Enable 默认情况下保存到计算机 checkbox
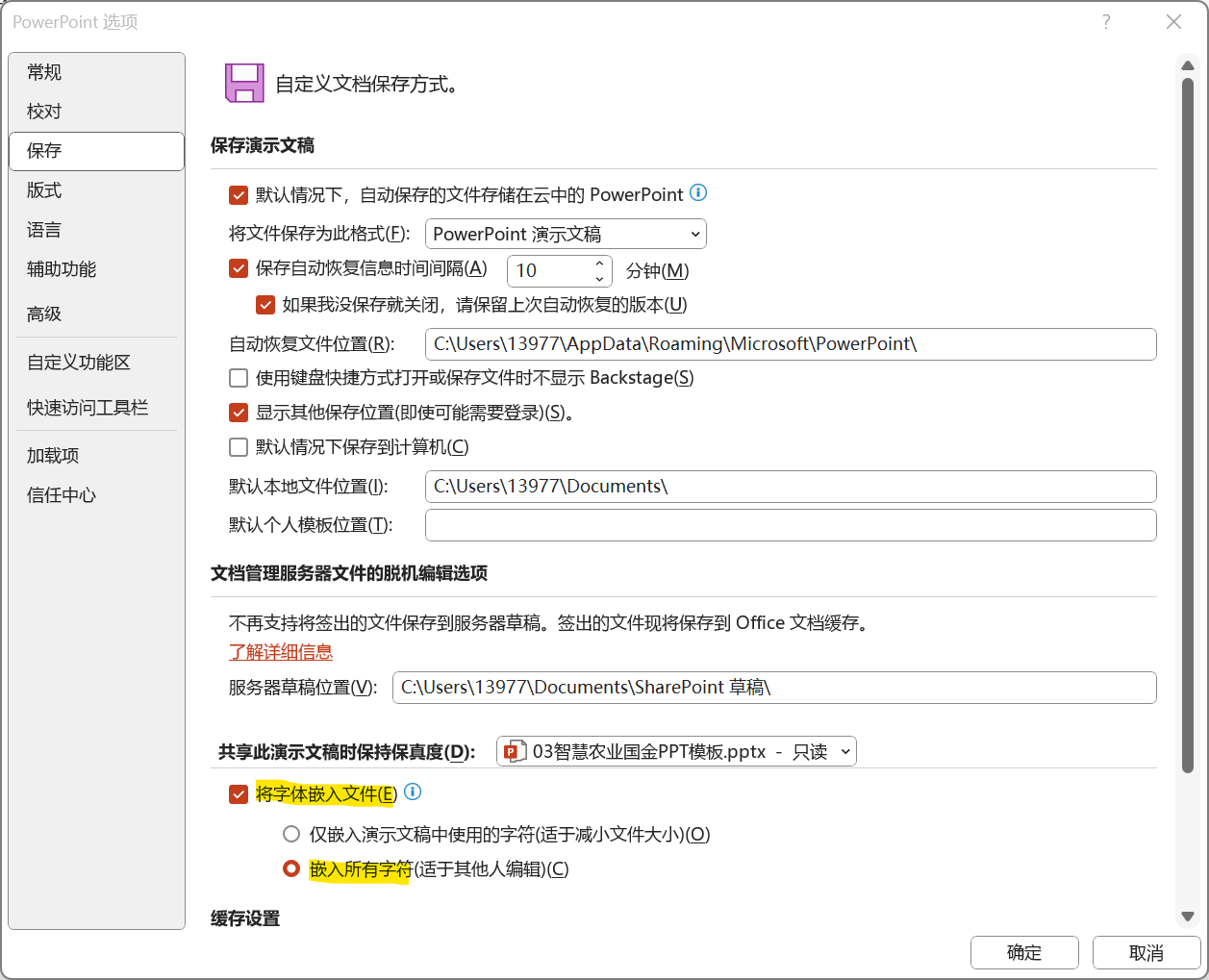This screenshot has height=980, width=1209. [238, 446]
